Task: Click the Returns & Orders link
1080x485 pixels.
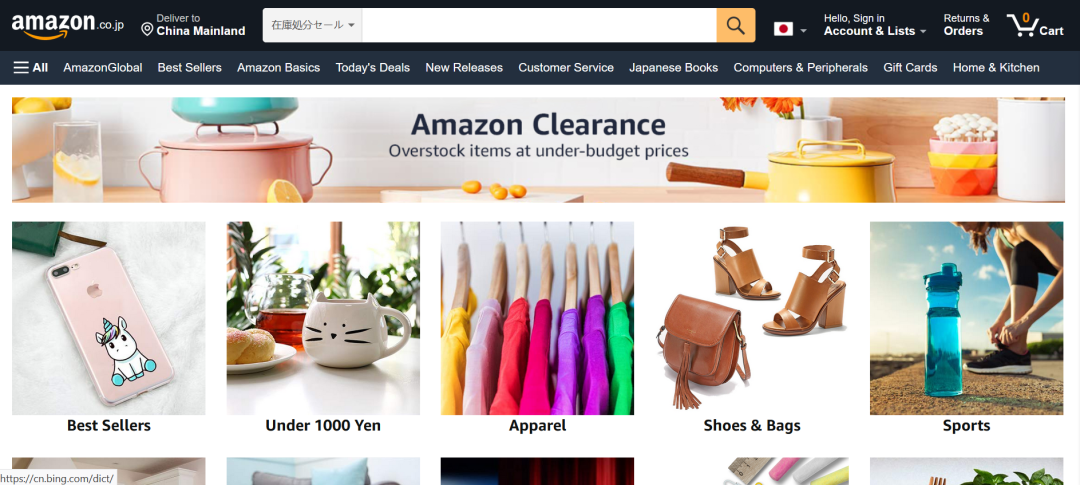Action: click(966, 25)
